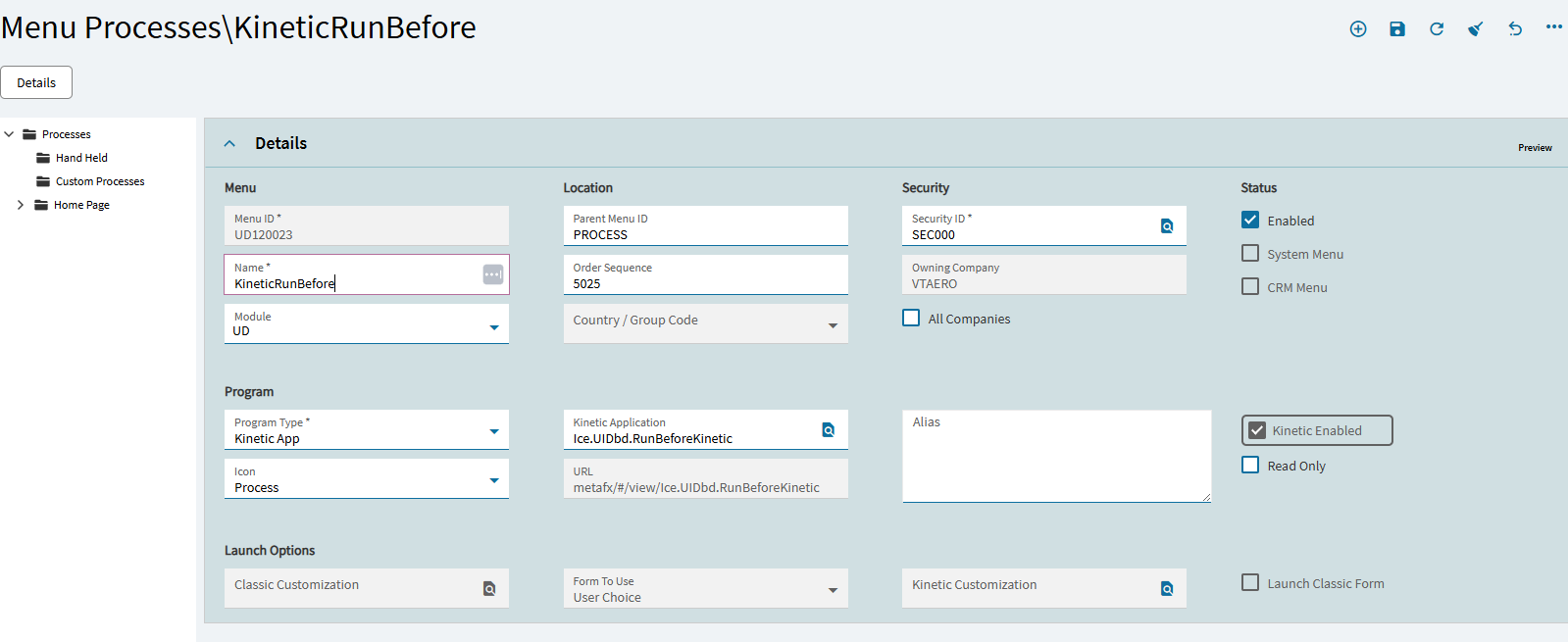Open the Module dropdown
Image resolution: width=1568 pixels, height=642 pixels.
point(494,327)
